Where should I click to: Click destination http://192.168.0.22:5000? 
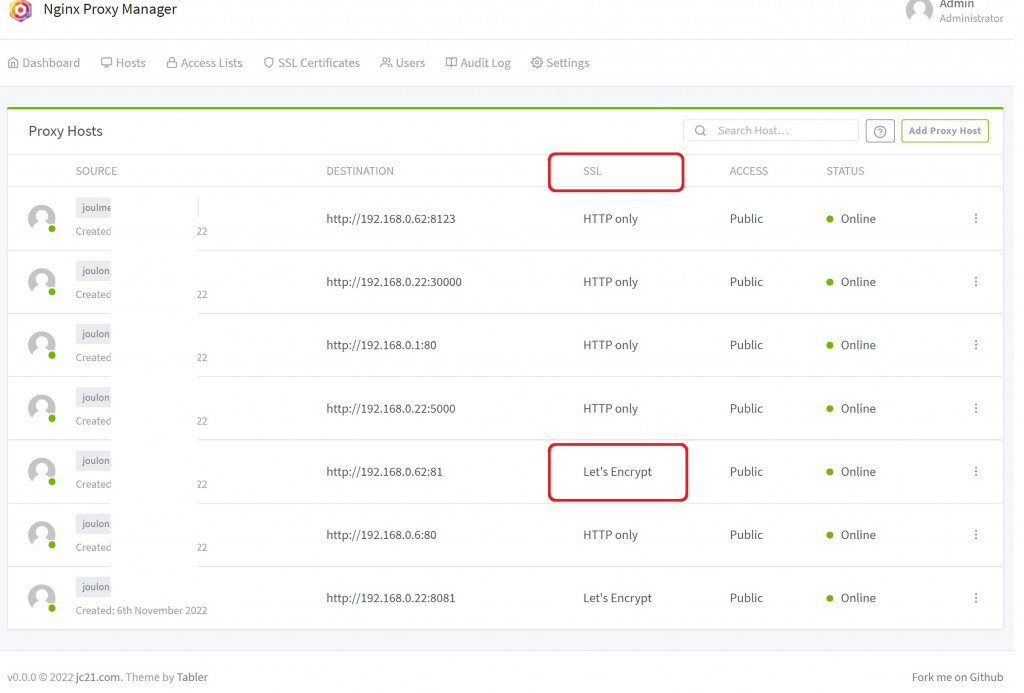(391, 408)
